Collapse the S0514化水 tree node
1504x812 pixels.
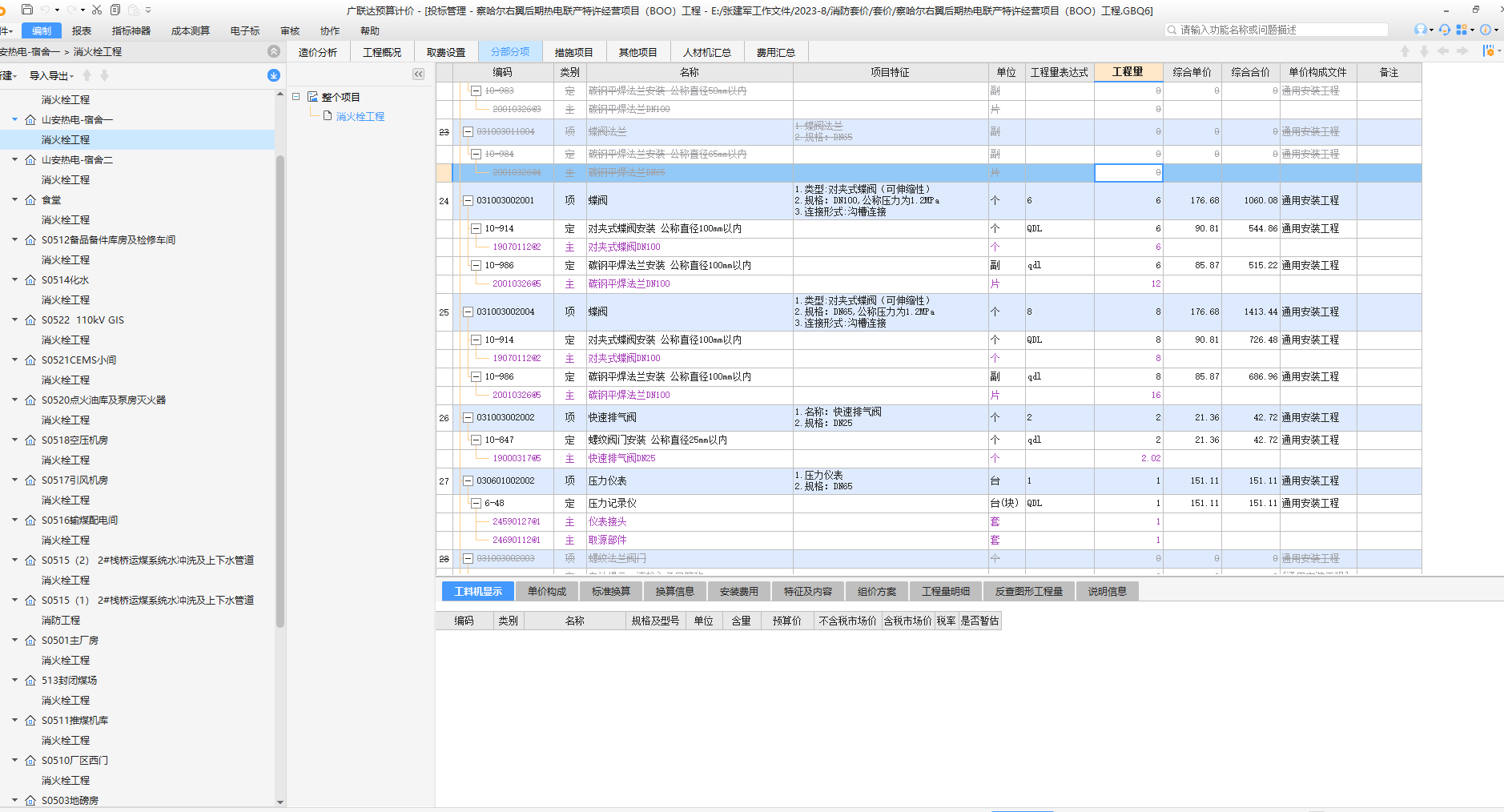pyautogui.click(x=14, y=279)
